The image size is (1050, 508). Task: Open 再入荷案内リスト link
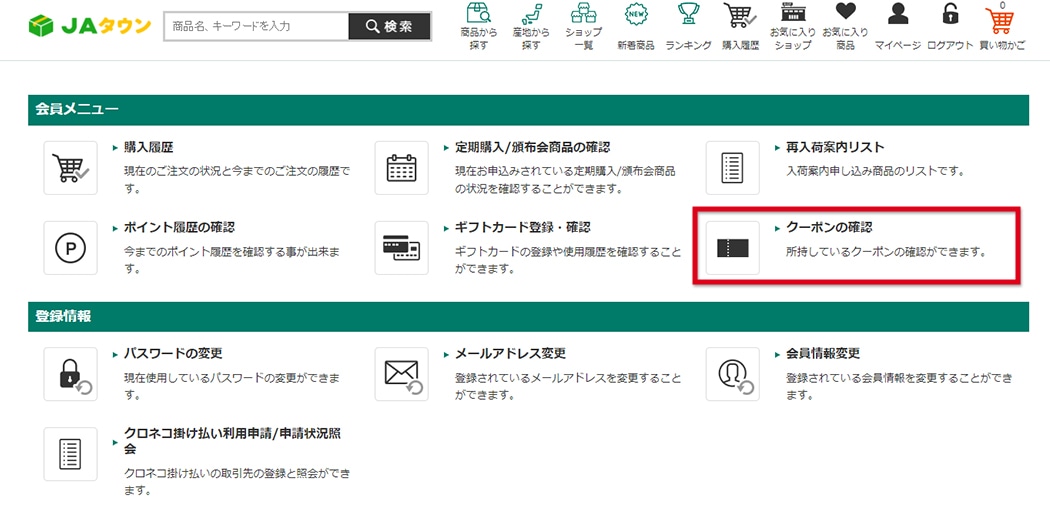[835, 147]
